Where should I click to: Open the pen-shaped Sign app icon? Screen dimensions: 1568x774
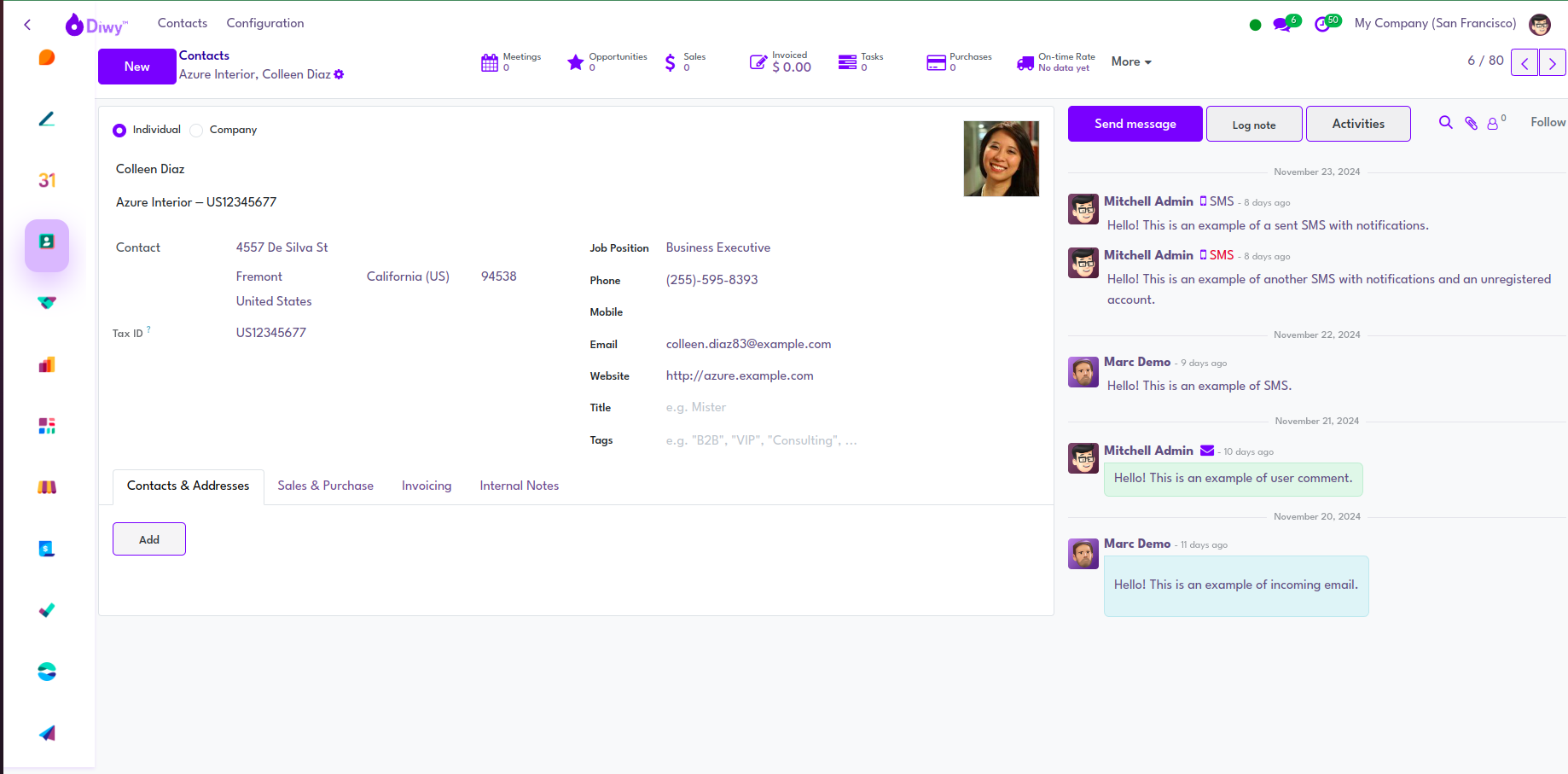tap(47, 119)
